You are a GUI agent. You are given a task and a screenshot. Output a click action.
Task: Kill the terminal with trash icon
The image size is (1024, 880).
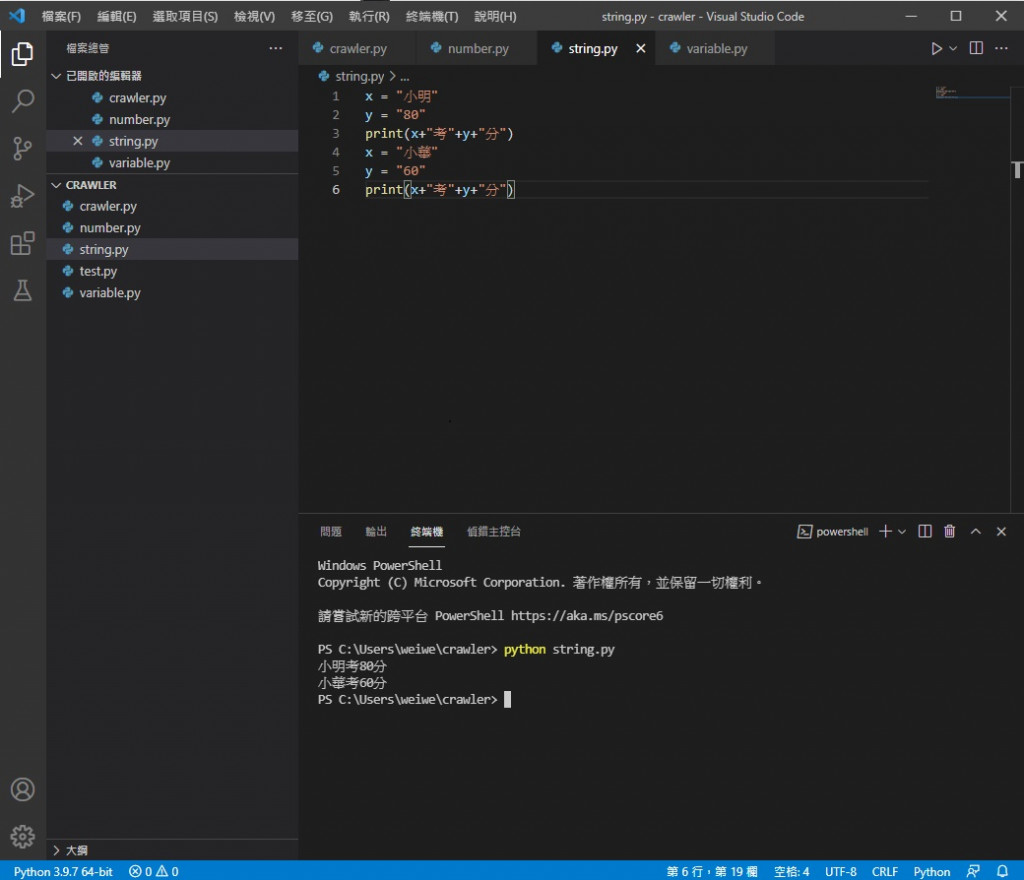click(950, 531)
